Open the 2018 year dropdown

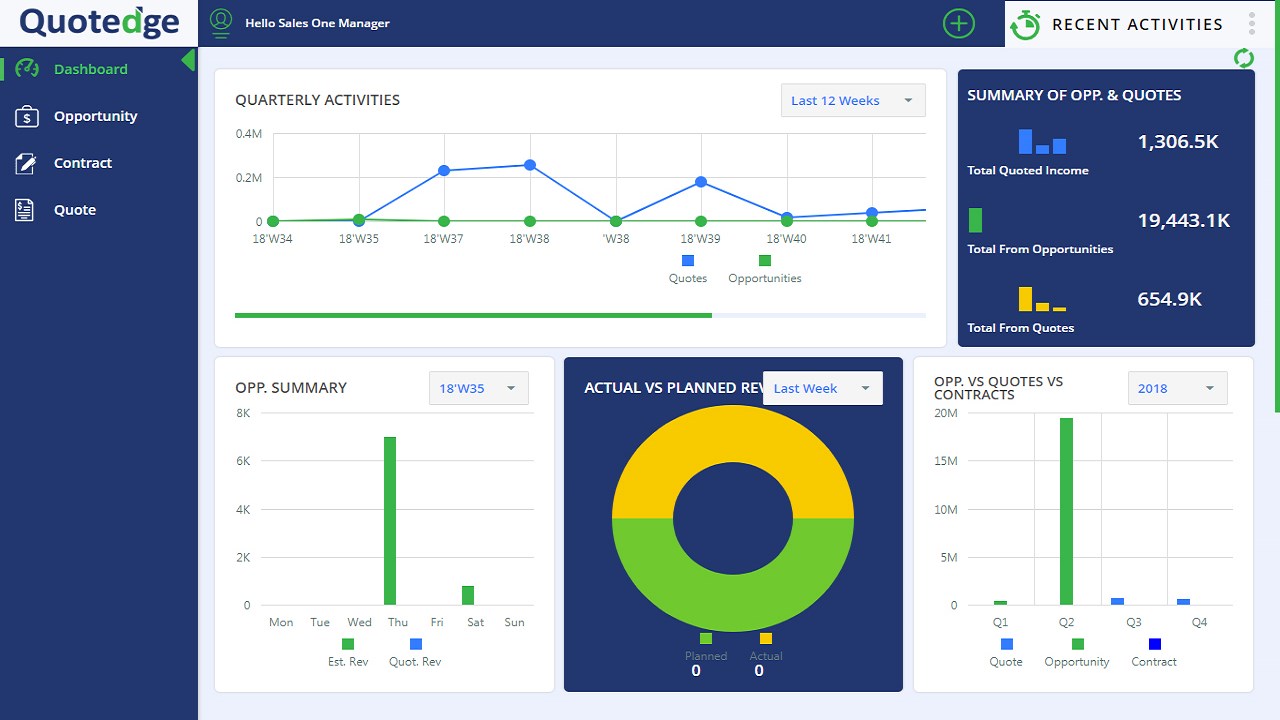coord(1177,388)
